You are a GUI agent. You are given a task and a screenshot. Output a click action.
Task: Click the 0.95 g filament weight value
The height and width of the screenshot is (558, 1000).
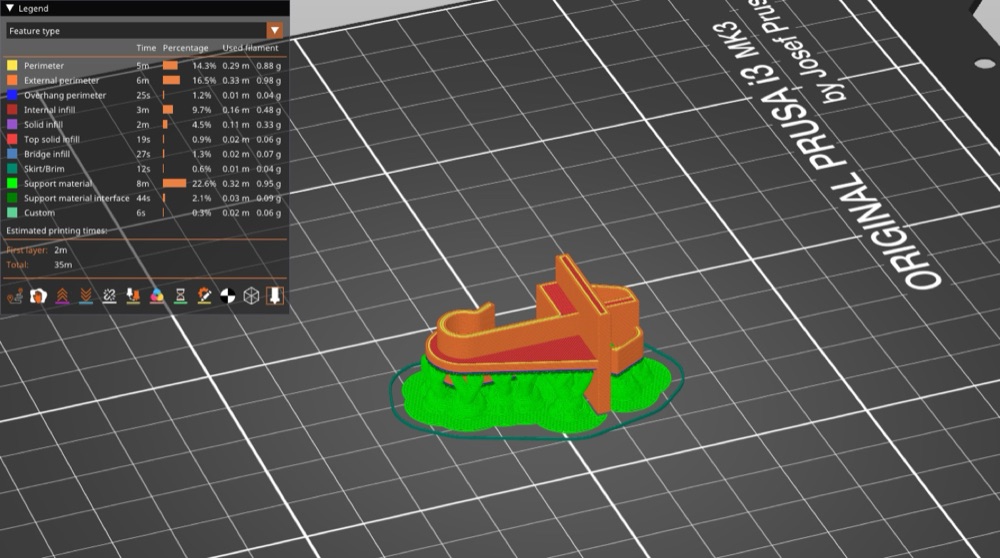(x=268, y=183)
